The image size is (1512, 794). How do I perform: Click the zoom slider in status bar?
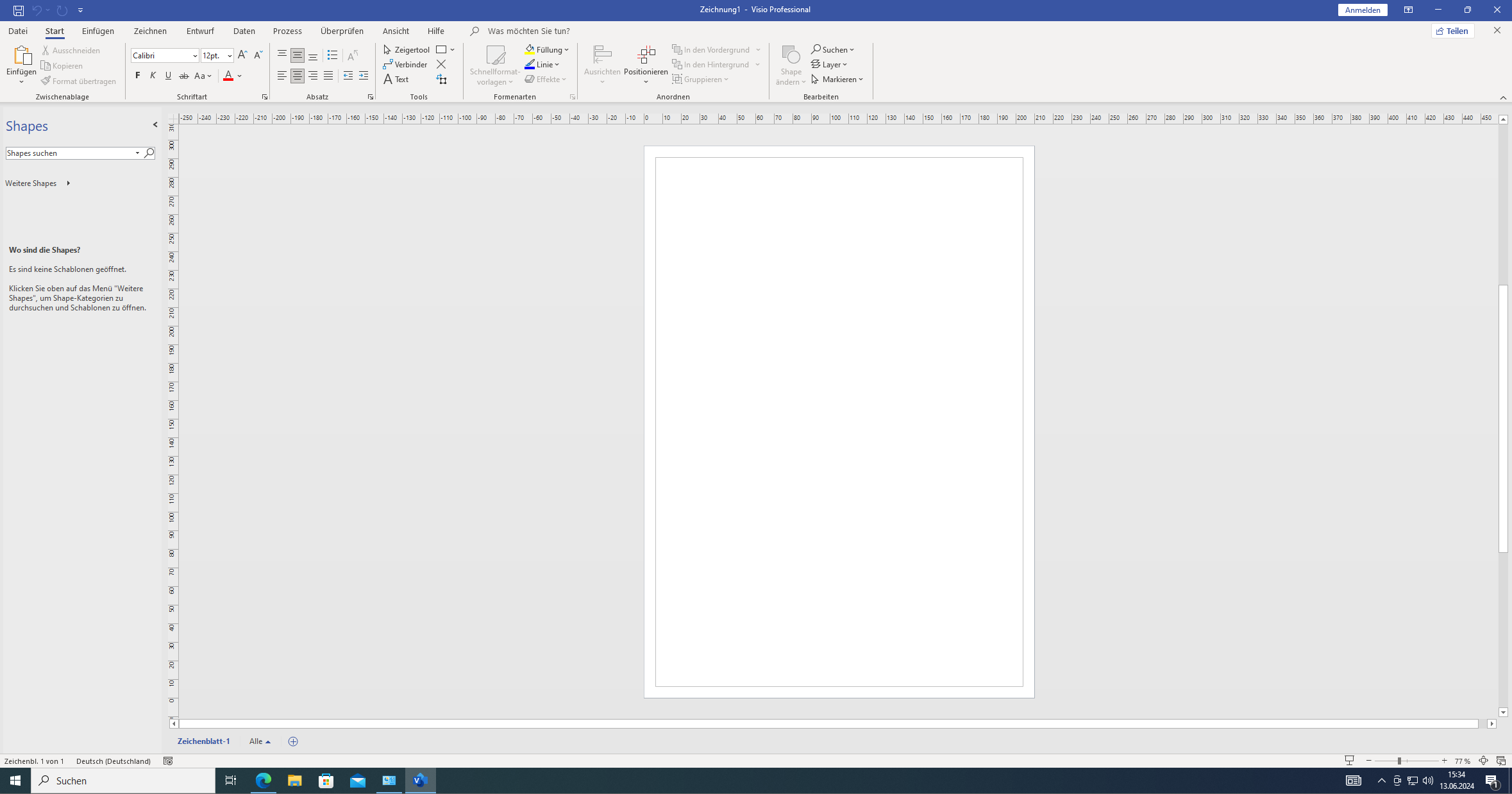(1399, 761)
